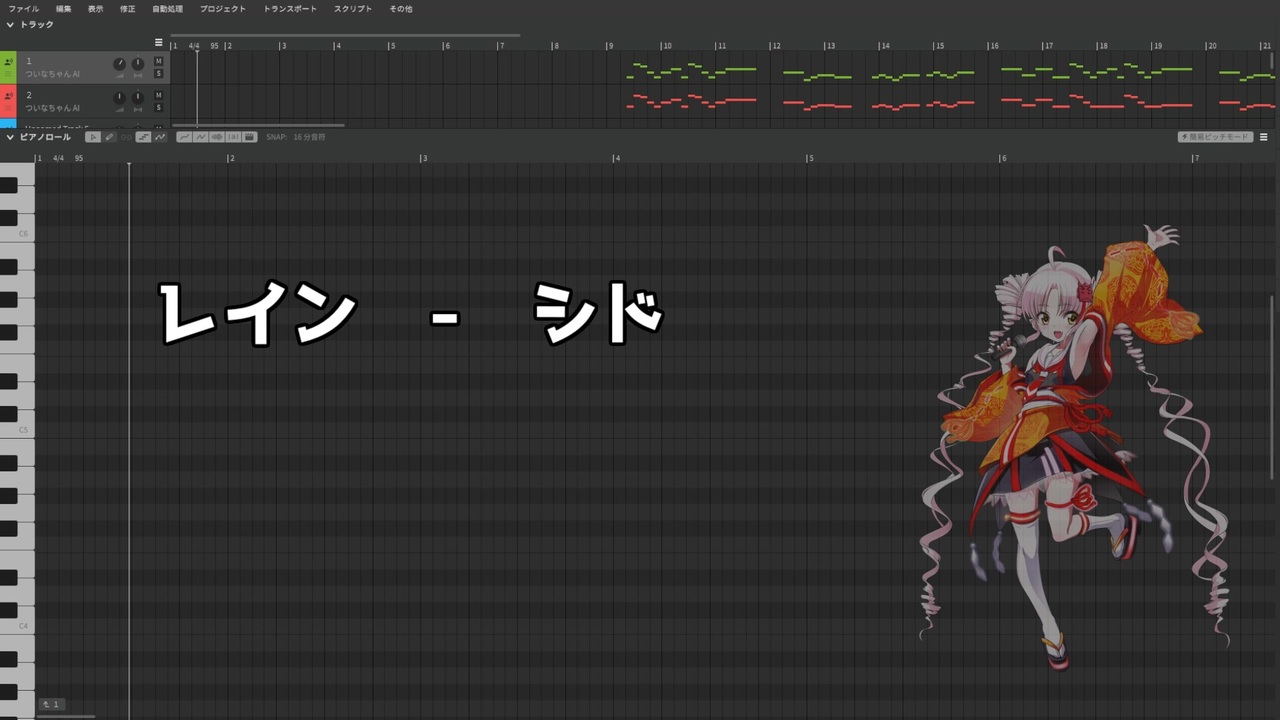Click the clapperboard icon in piano roll toolbar
Viewport: 1280px width, 720px height.
point(249,137)
